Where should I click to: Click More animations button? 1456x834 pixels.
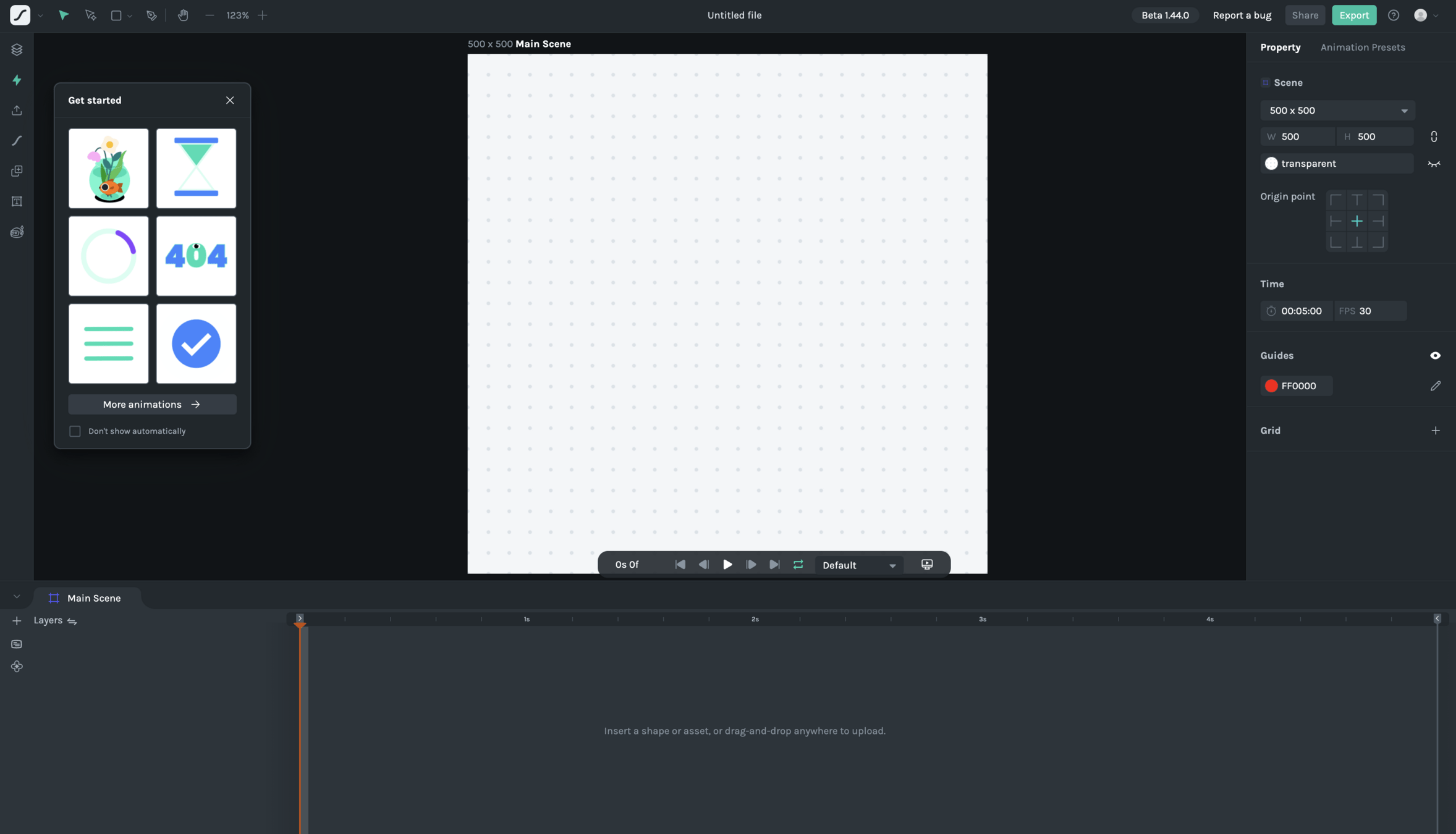click(152, 405)
